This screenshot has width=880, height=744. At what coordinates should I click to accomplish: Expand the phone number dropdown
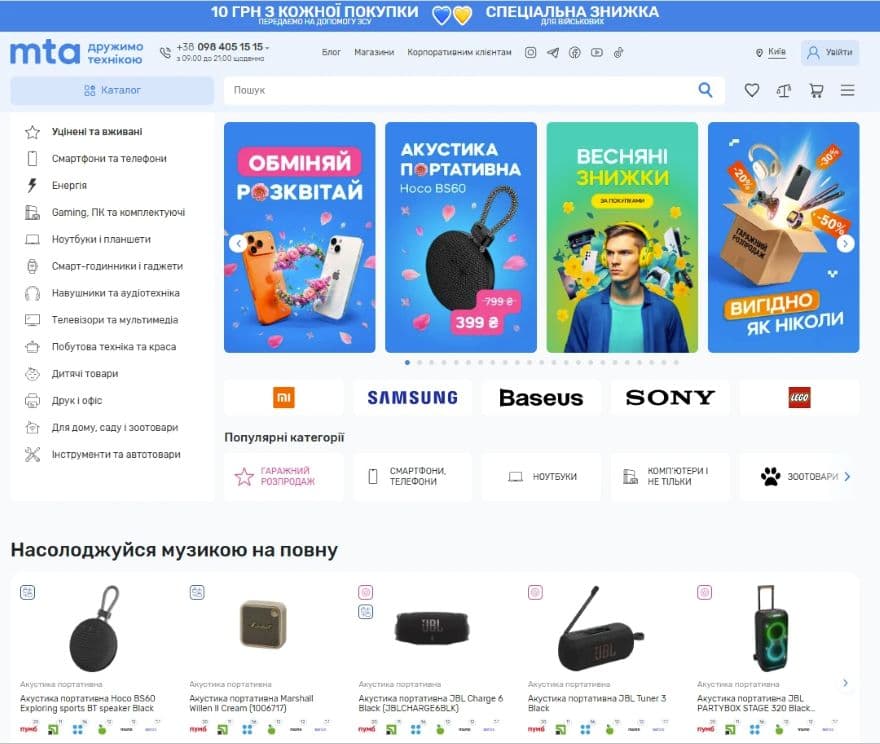click(267, 48)
